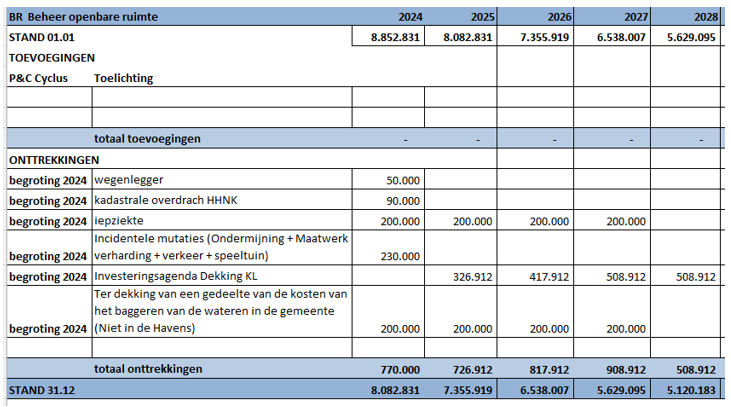This screenshot has height=407, width=731.
Task: Click the 50.000 amount for wegenlegger
Action: click(x=402, y=180)
